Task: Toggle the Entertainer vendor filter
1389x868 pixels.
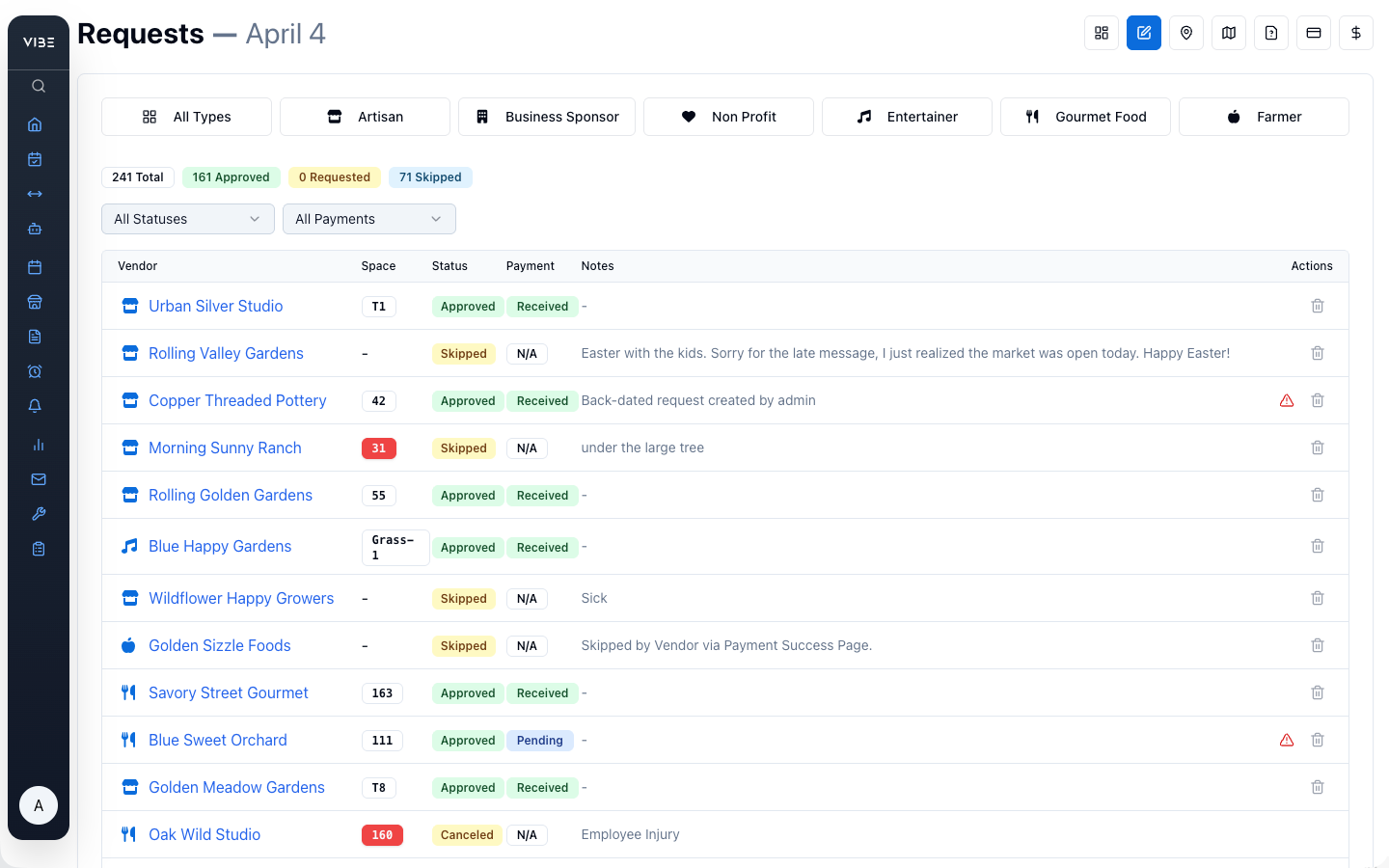Action: pyautogui.click(x=907, y=116)
